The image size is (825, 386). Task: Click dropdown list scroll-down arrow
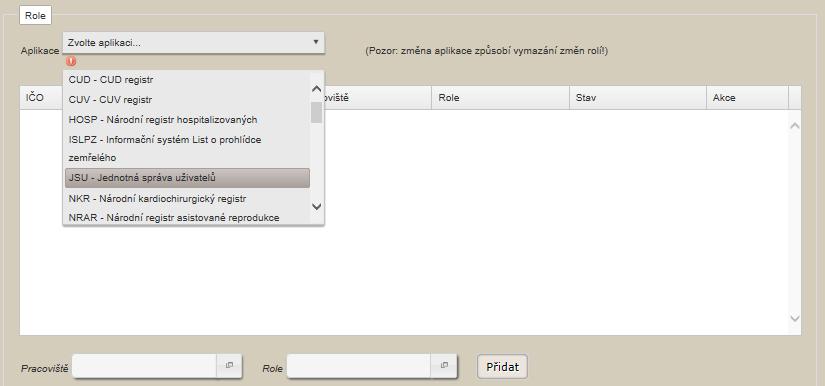click(x=316, y=207)
